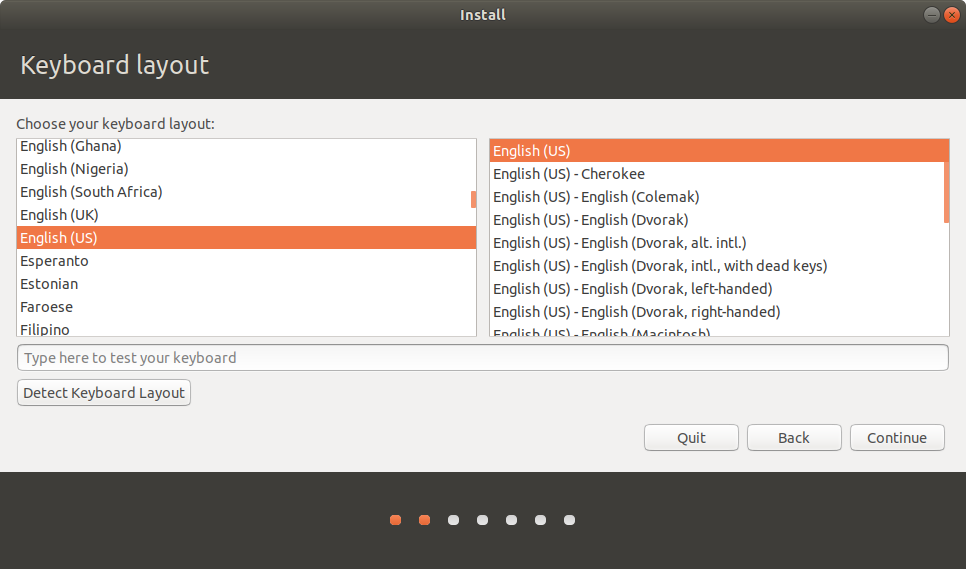Choose English (South Africa) layout
The width and height of the screenshot is (966, 569).
tap(246, 192)
